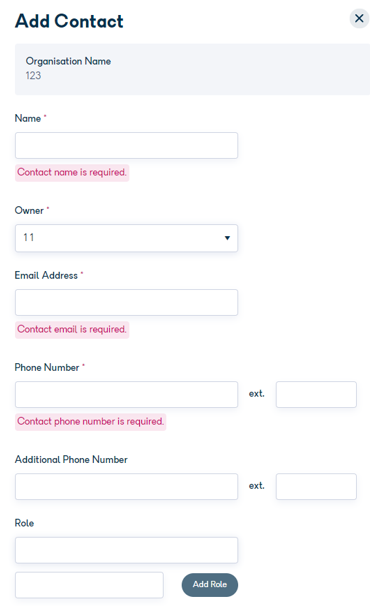Viewport: 379px width, 614px height.
Task: Click the Owner dropdown arrow
Action: click(227, 238)
